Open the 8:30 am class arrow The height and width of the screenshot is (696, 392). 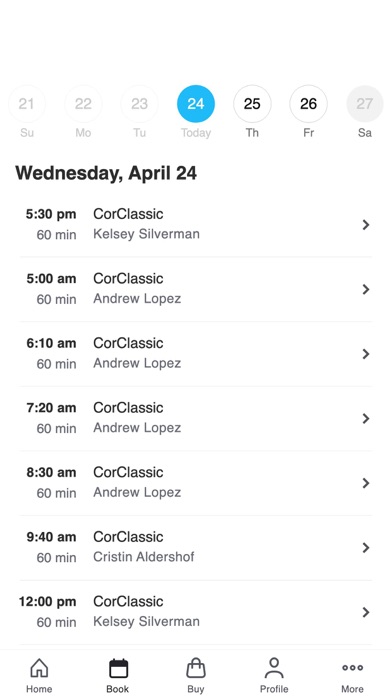(366, 483)
